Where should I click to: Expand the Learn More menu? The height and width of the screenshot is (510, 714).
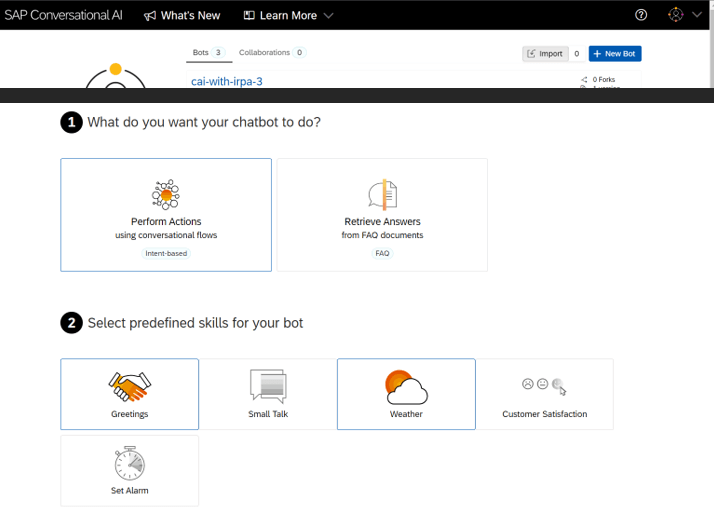click(x=289, y=15)
